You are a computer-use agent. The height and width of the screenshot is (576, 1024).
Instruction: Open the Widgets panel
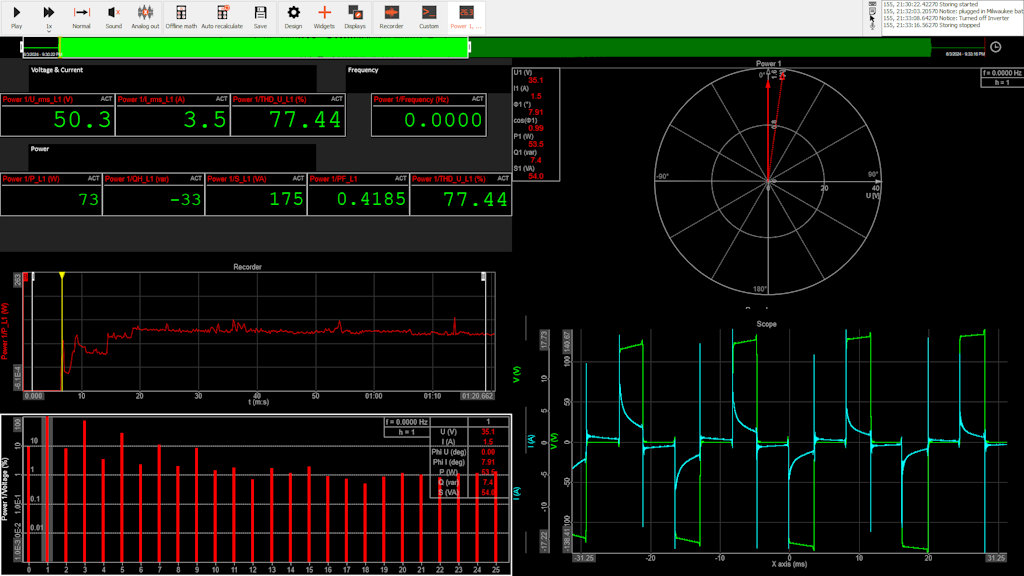324,17
